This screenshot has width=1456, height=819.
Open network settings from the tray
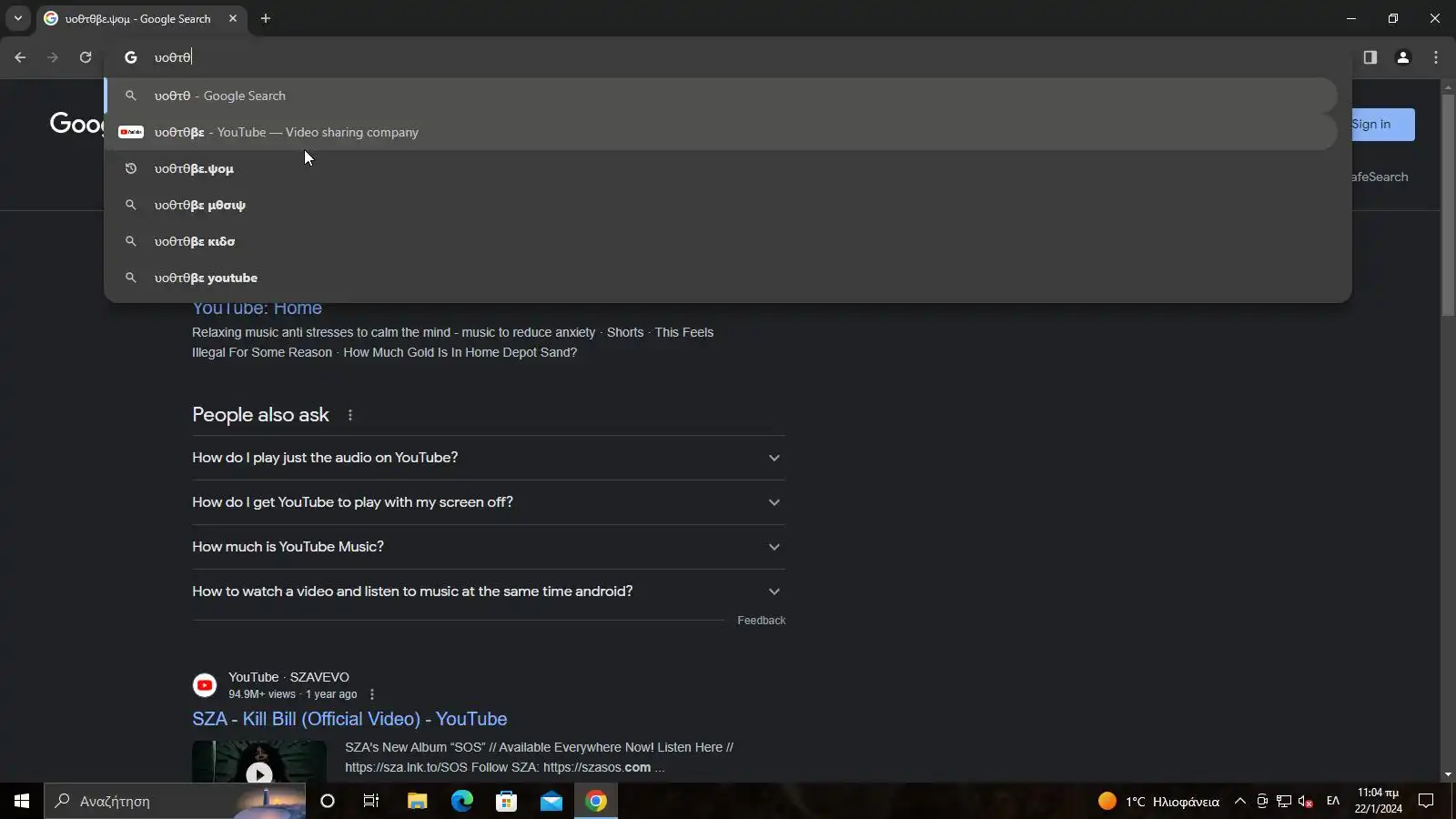[x=1284, y=801]
